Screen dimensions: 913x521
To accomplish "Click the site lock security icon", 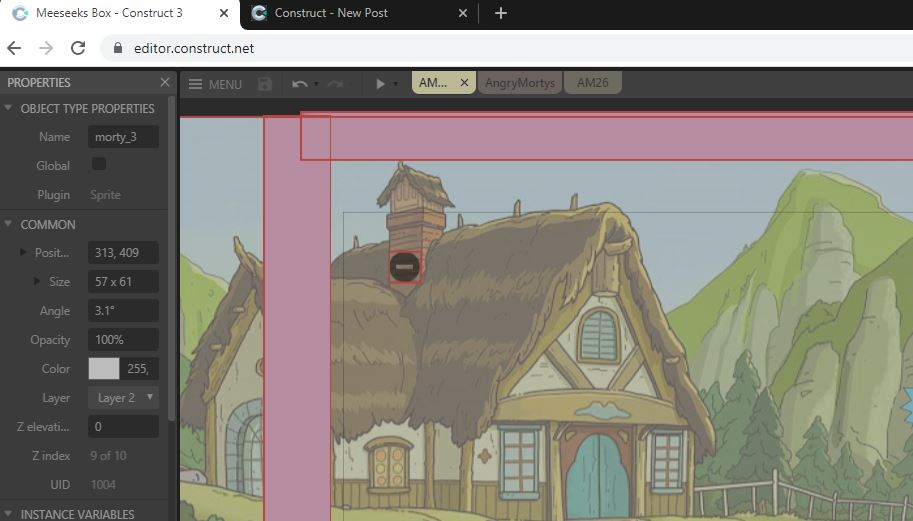I will click(x=118, y=48).
